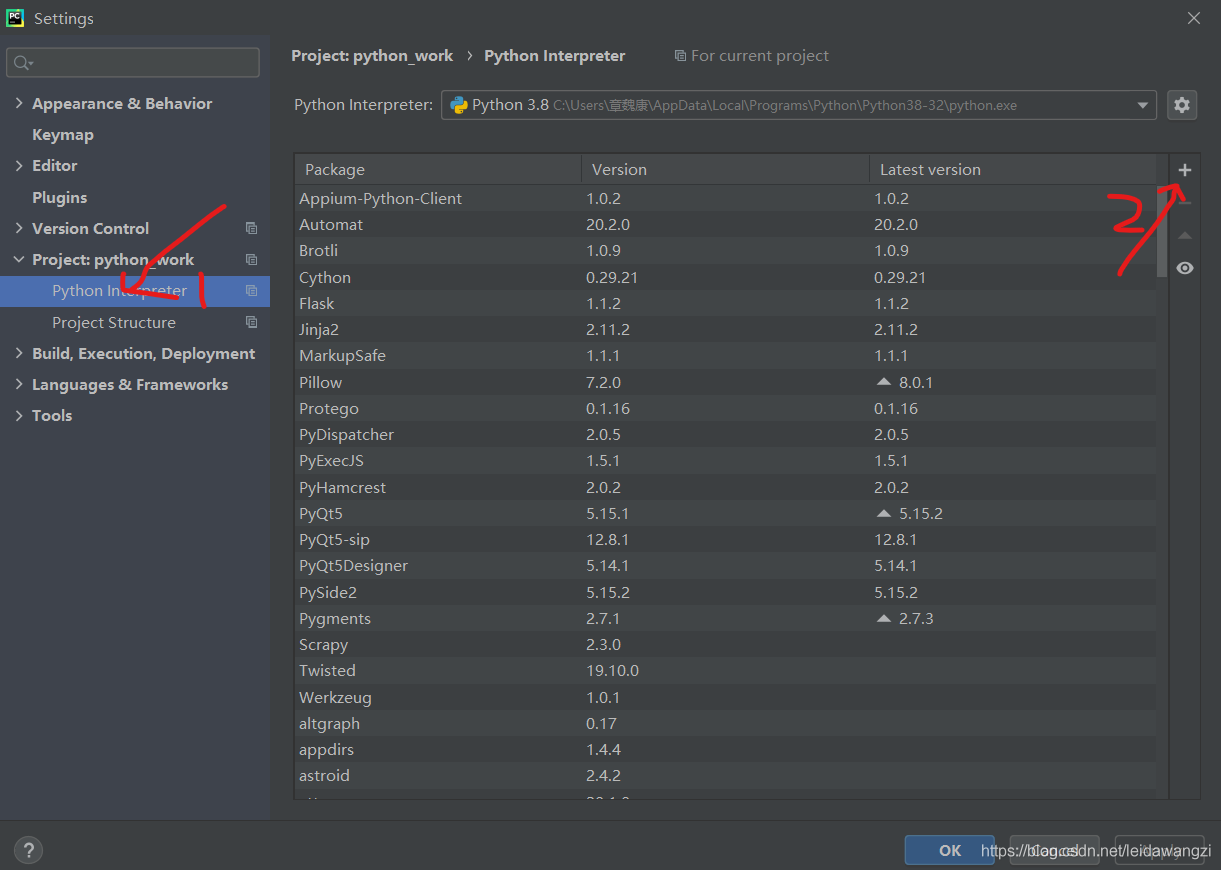Screen dimensions: 1221x870
Task: Sort by the Package column header
Action: tap(437, 170)
